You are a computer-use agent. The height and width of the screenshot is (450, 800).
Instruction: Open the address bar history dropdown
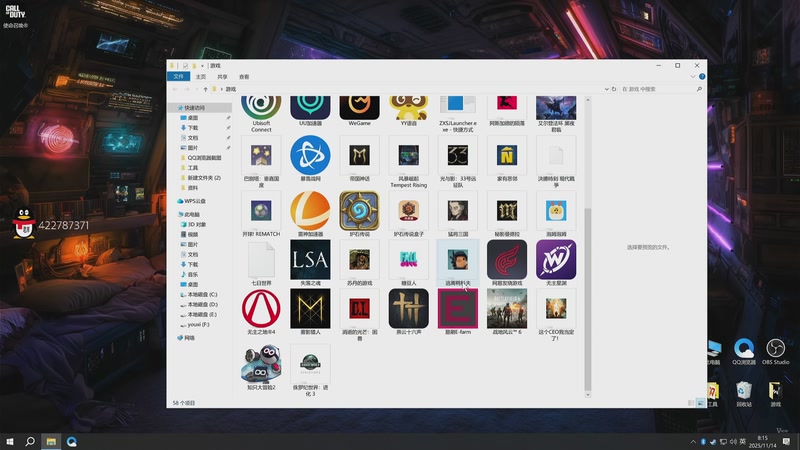606,89
